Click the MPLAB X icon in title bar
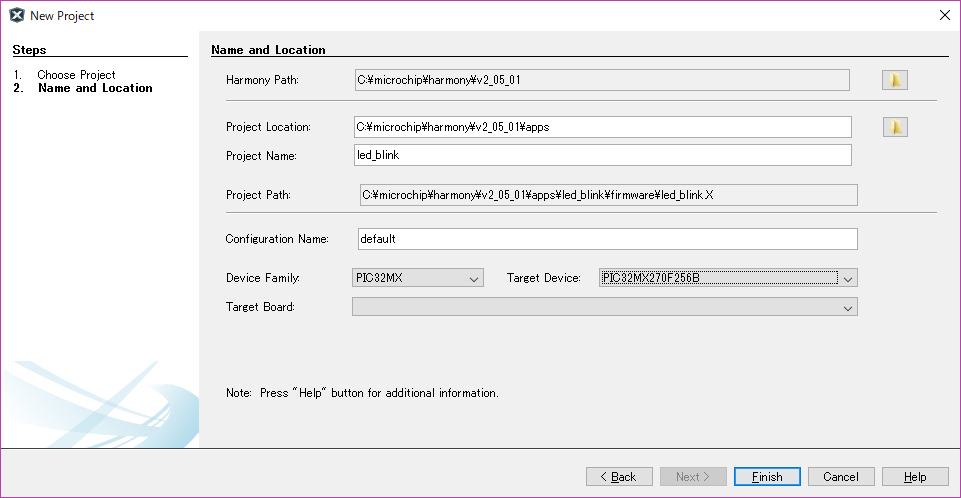The width and height of the screenshot is (961, 498). tap(16, 16)
